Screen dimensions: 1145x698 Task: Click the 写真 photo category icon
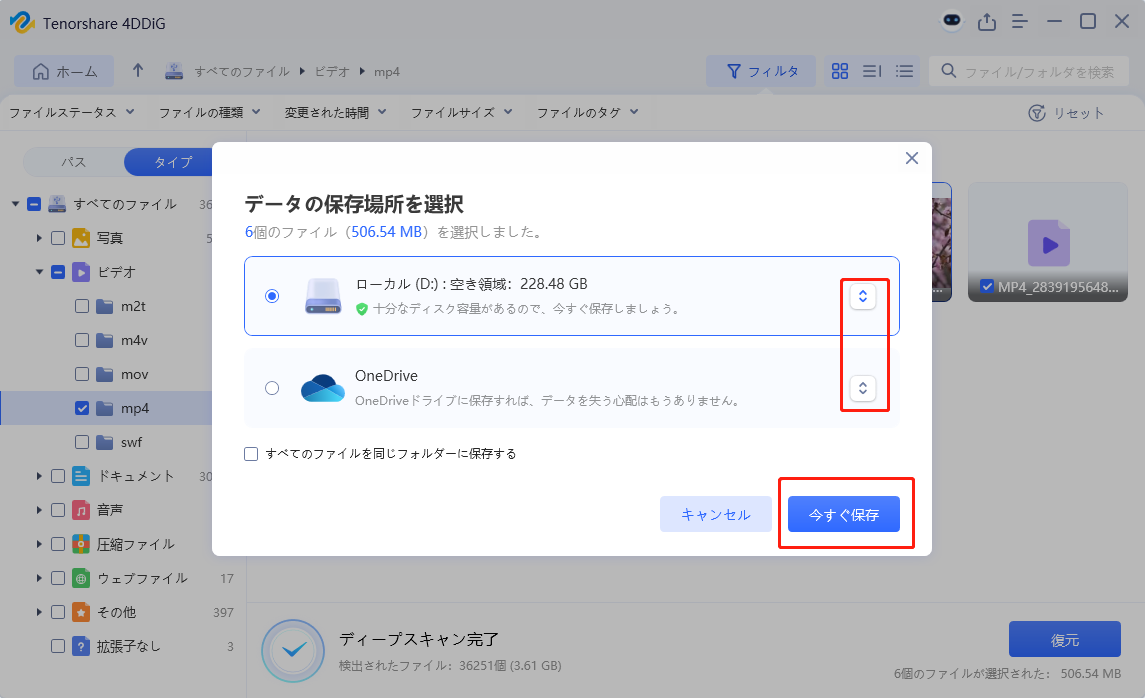click(81, 238)
